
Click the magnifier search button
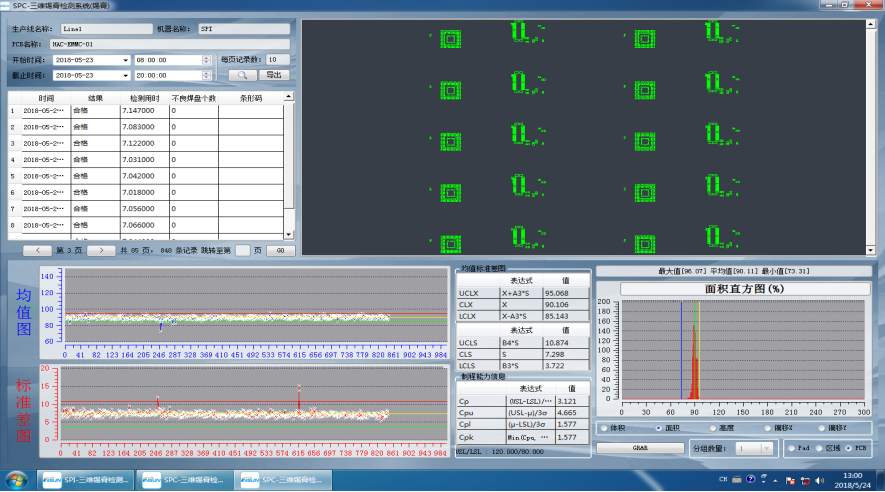[x=243, y=75]
